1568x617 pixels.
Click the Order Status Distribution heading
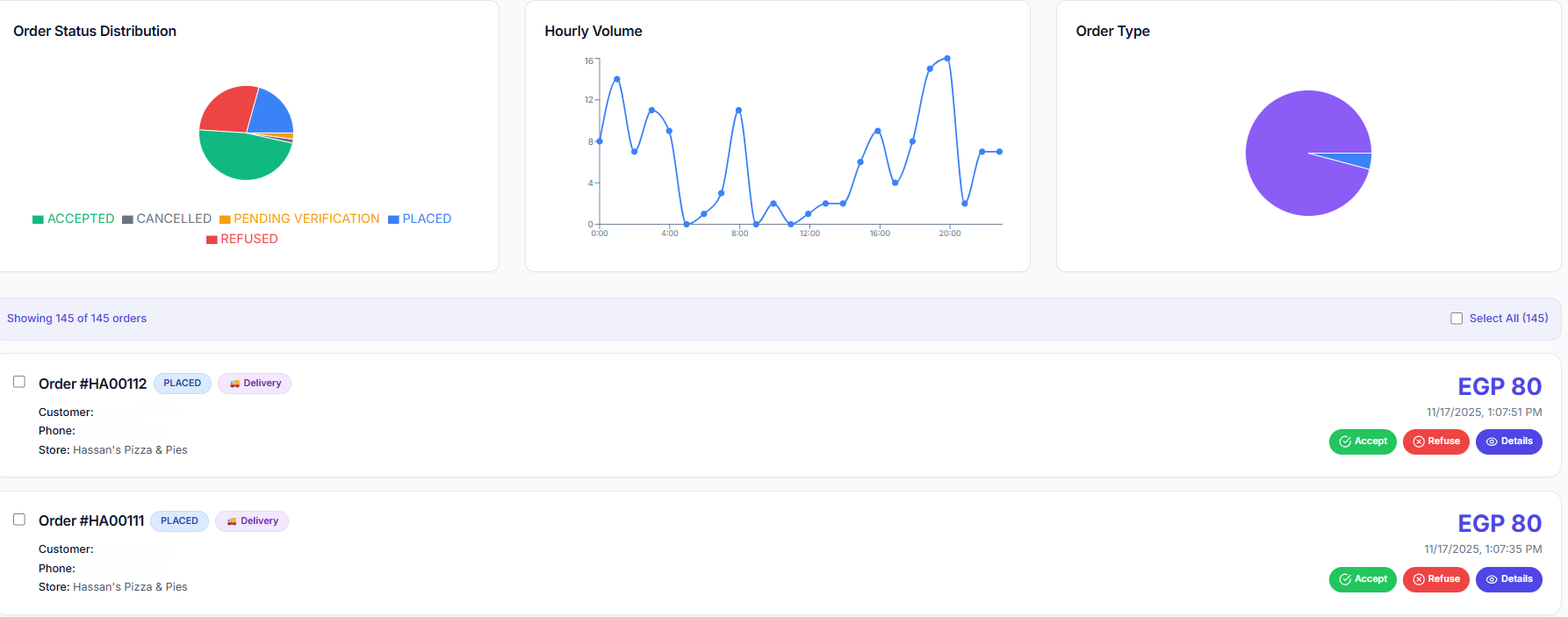coord(95,31)
